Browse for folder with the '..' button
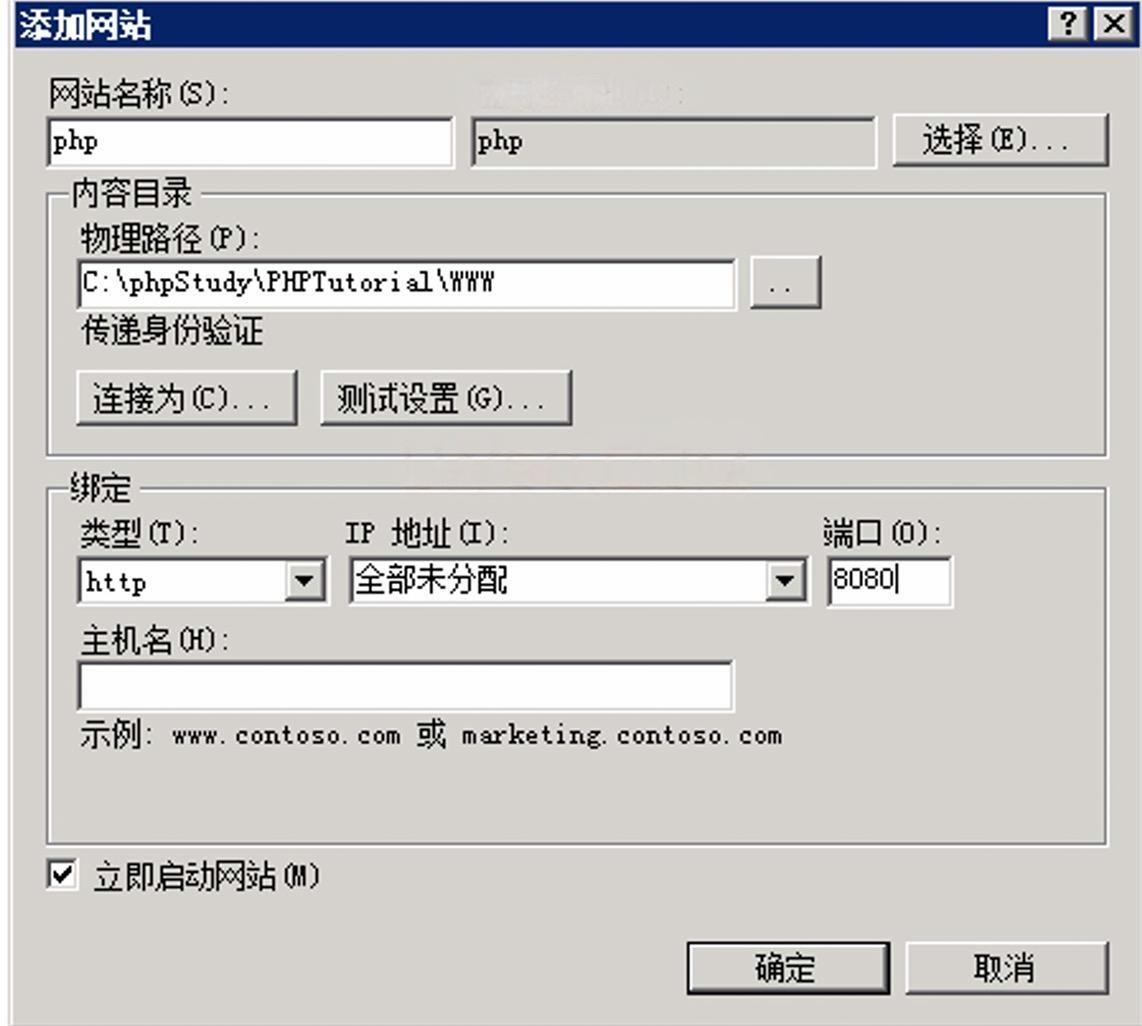This screenshot has width=1142, height=1026. 785,282
